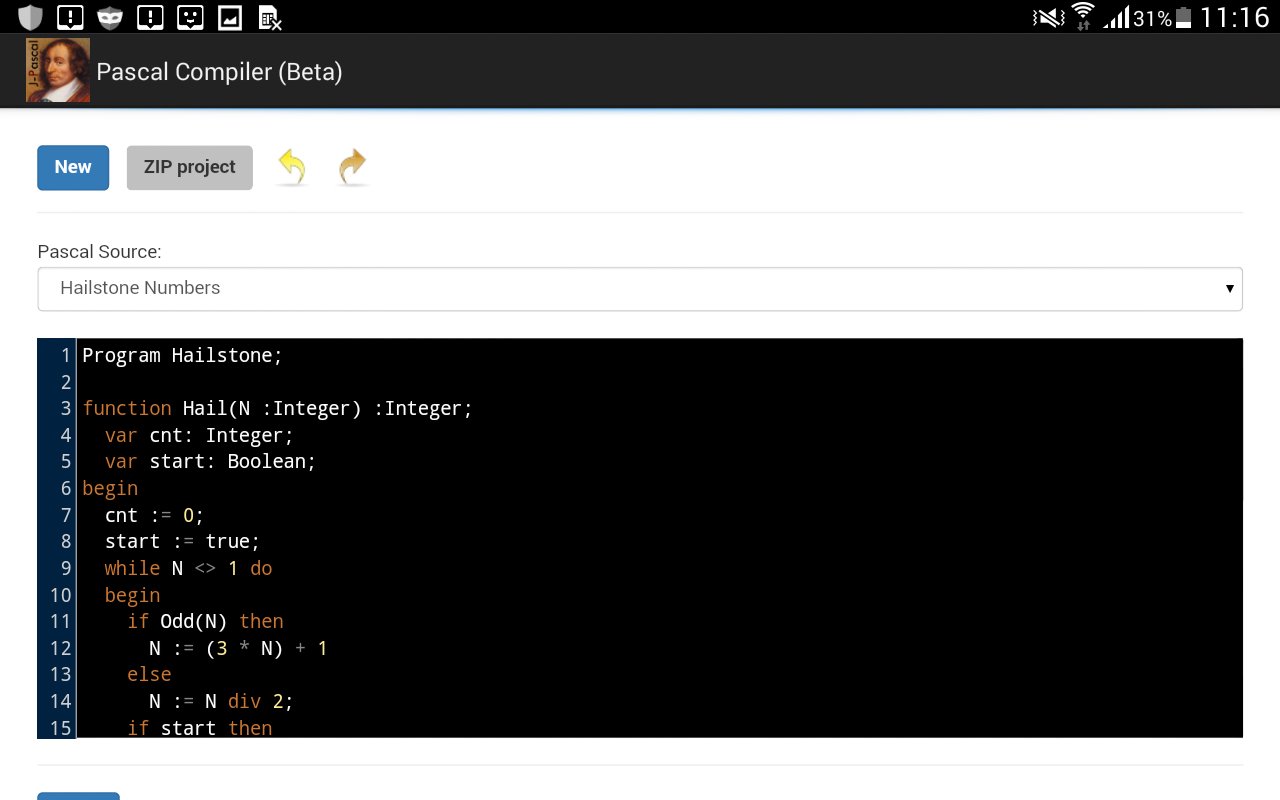Click the redo arrow icon
The width and height of the screenshot is (1280, 800).
pyautogui.click(x=353, y=167)
